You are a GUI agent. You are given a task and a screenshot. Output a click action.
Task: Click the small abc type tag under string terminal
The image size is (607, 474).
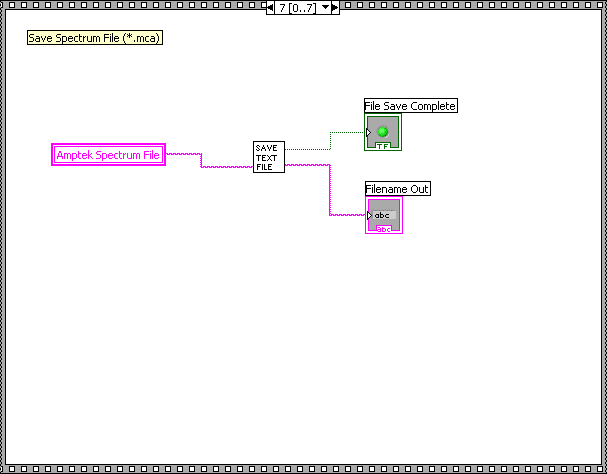click(x=384, y=229)
